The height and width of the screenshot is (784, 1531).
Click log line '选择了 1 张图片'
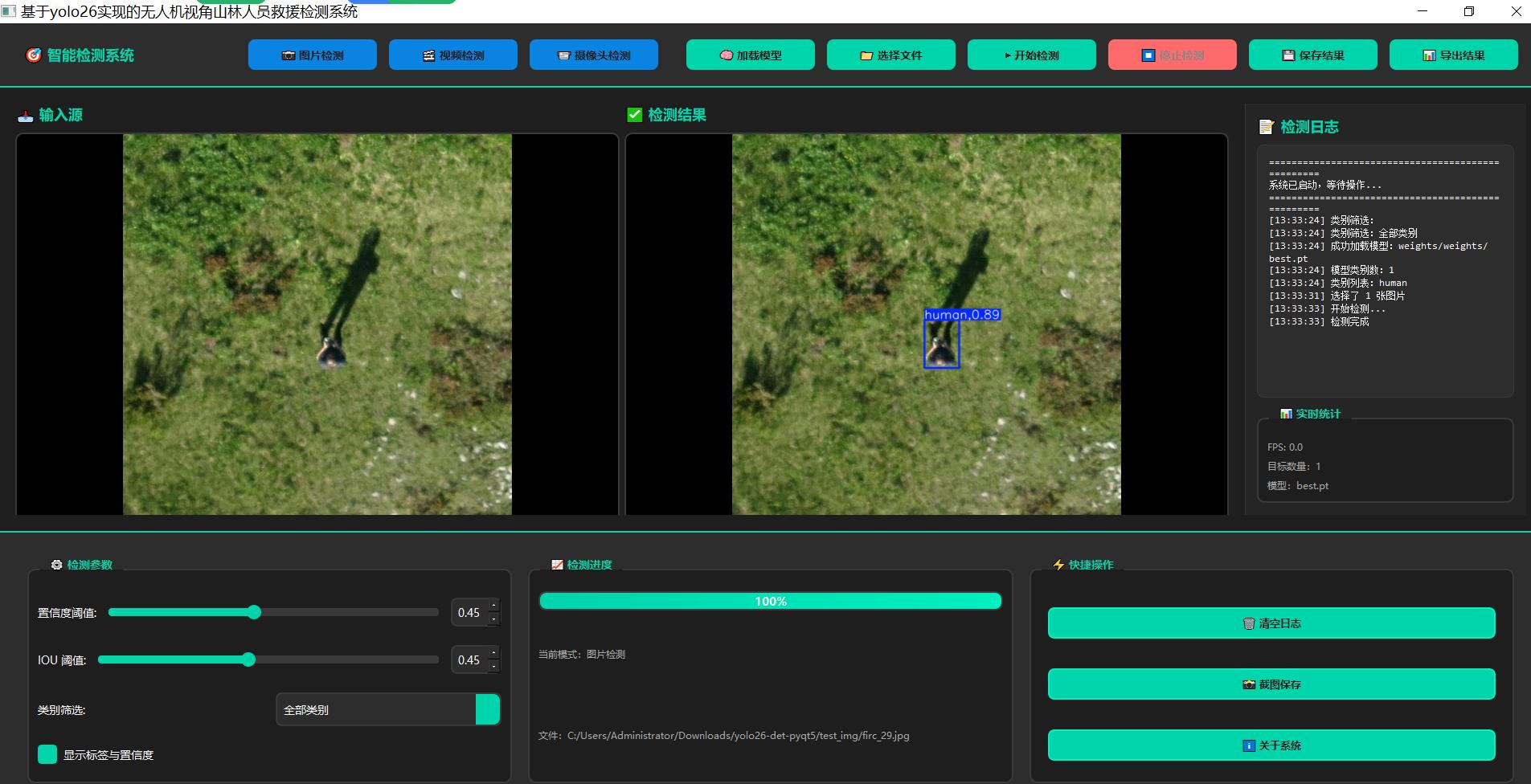(1337, 296)
